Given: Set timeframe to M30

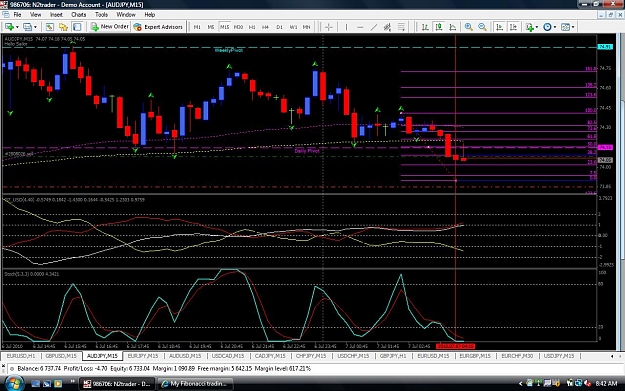Looking at the screenshot, I should [x=238, y=27].
